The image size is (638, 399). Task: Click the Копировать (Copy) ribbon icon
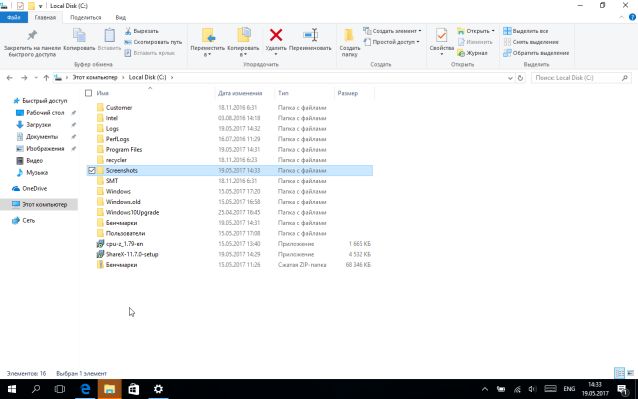[79, 40]
